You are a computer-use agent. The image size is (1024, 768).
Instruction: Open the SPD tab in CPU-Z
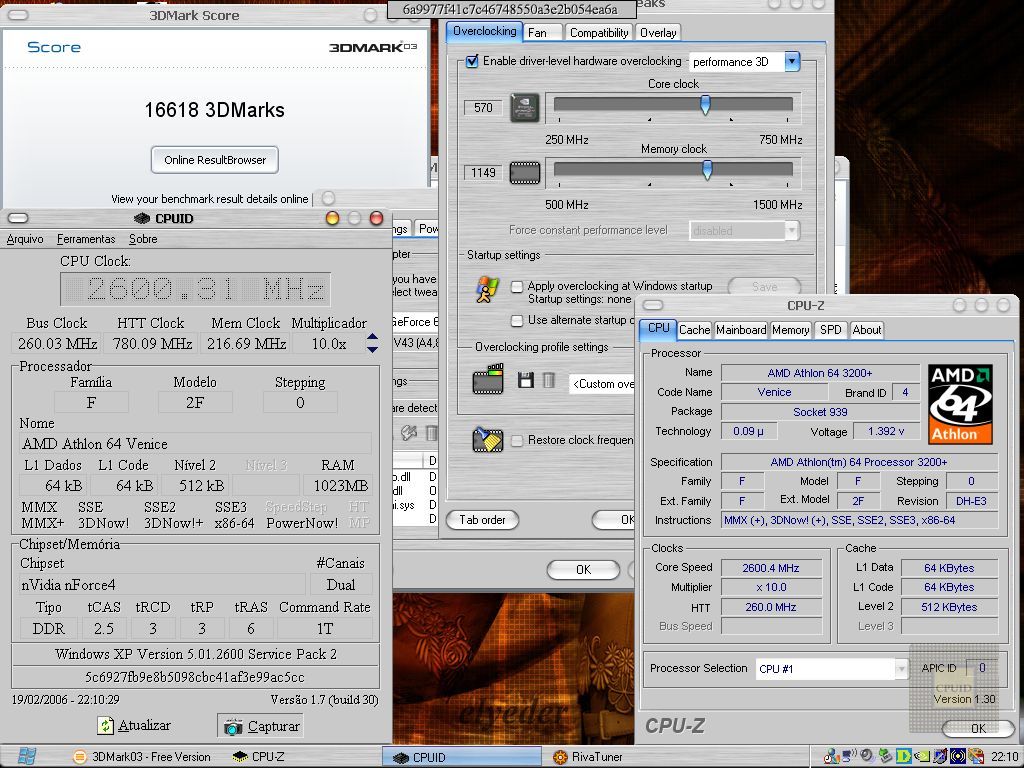(x=831, y=330)
